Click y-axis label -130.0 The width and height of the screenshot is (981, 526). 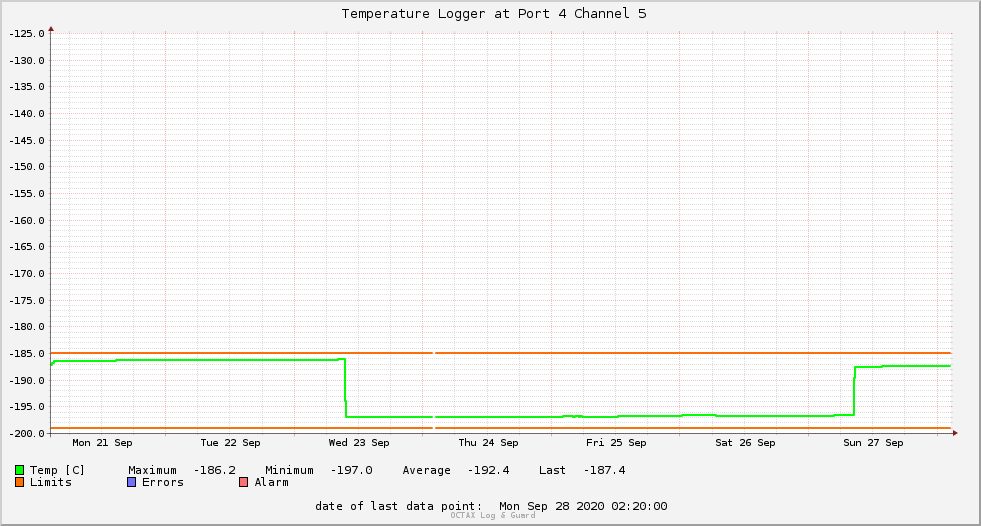click(x=27, y=61)
